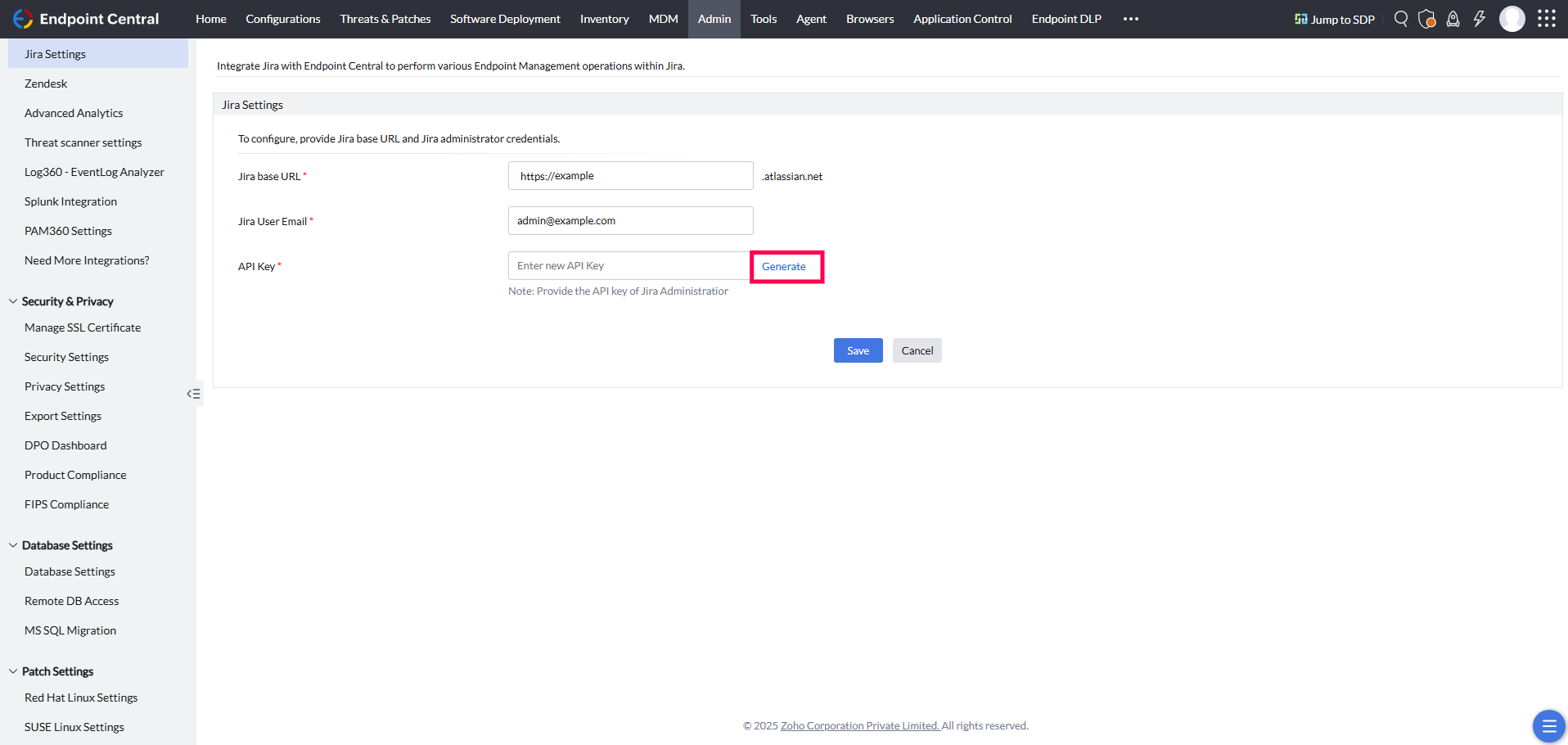Switch to Threats & Patches

pos(385,19)
